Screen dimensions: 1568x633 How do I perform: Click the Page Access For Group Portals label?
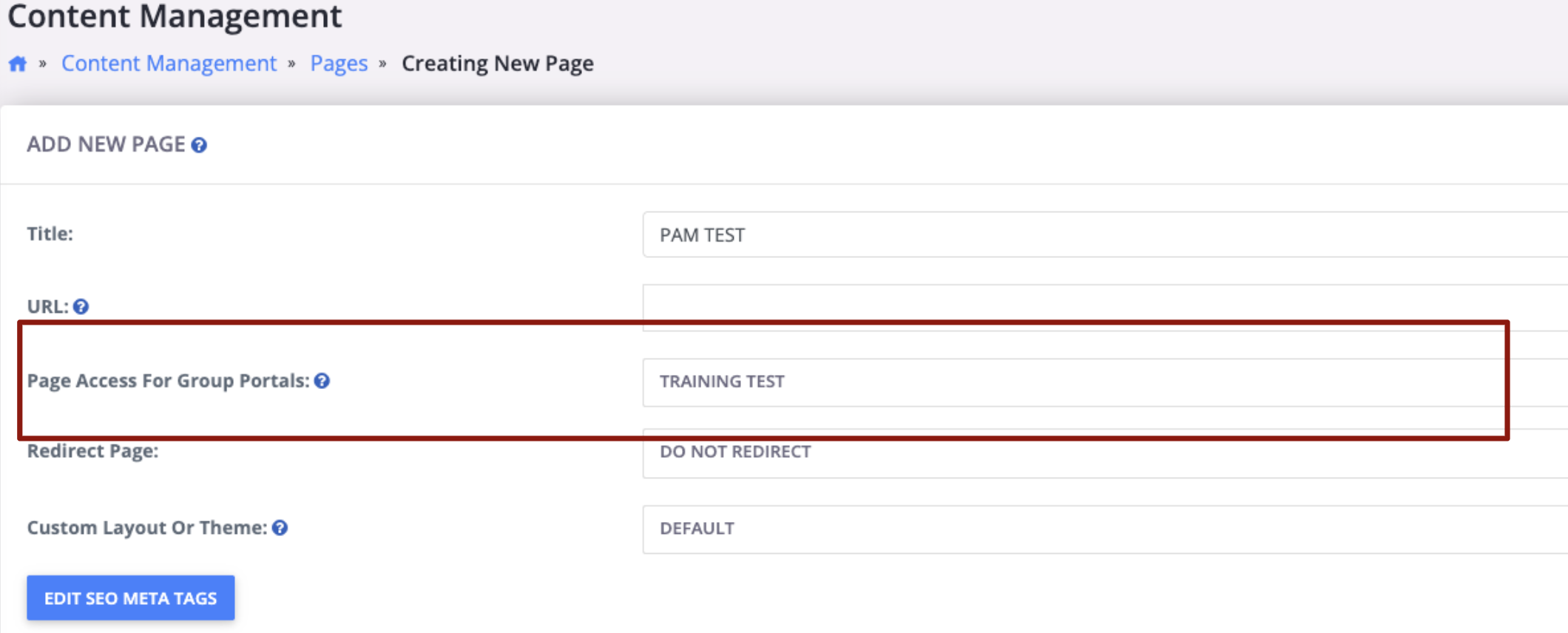[x=168, y=381]
